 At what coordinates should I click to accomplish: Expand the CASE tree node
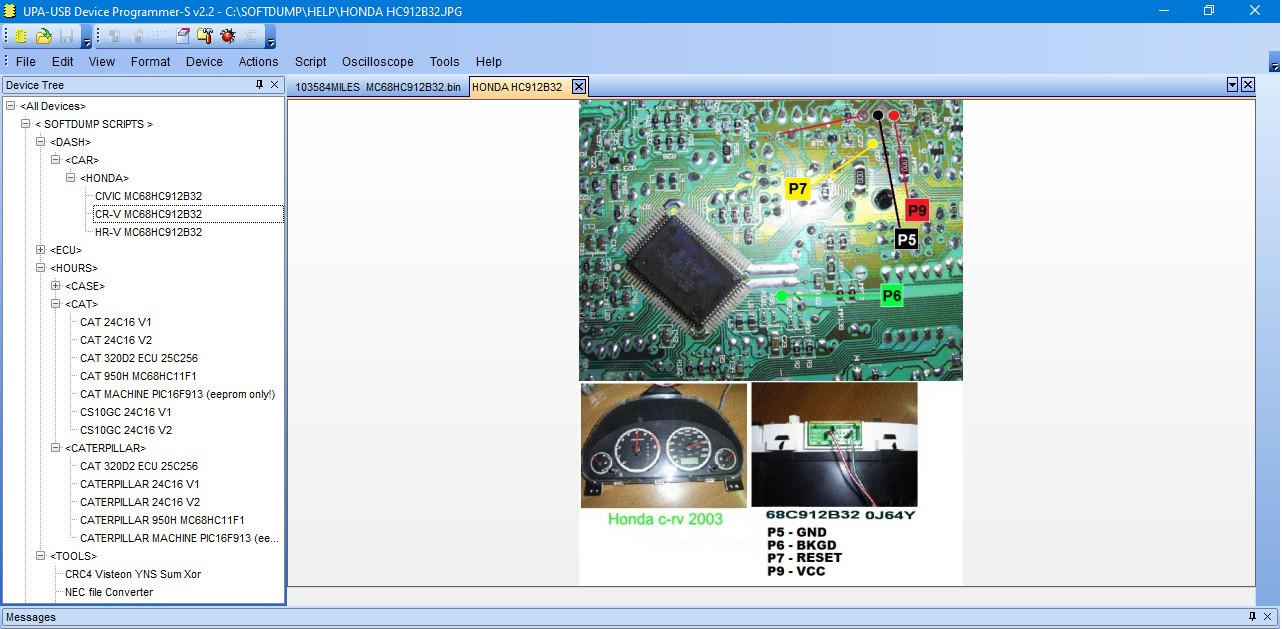pos(56,286)
